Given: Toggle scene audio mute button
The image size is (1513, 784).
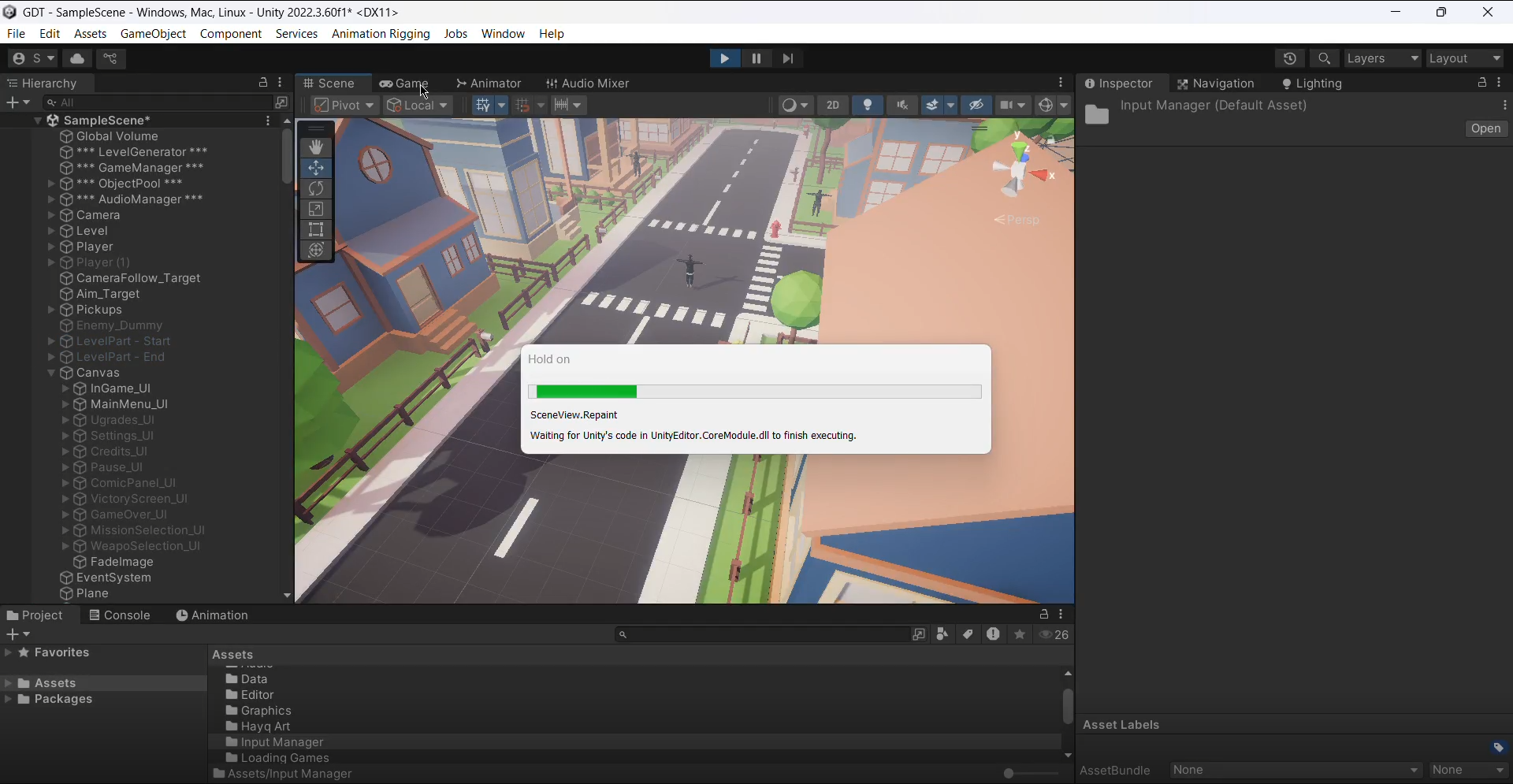Looking at the screenshot, I should tap(902, 105).
